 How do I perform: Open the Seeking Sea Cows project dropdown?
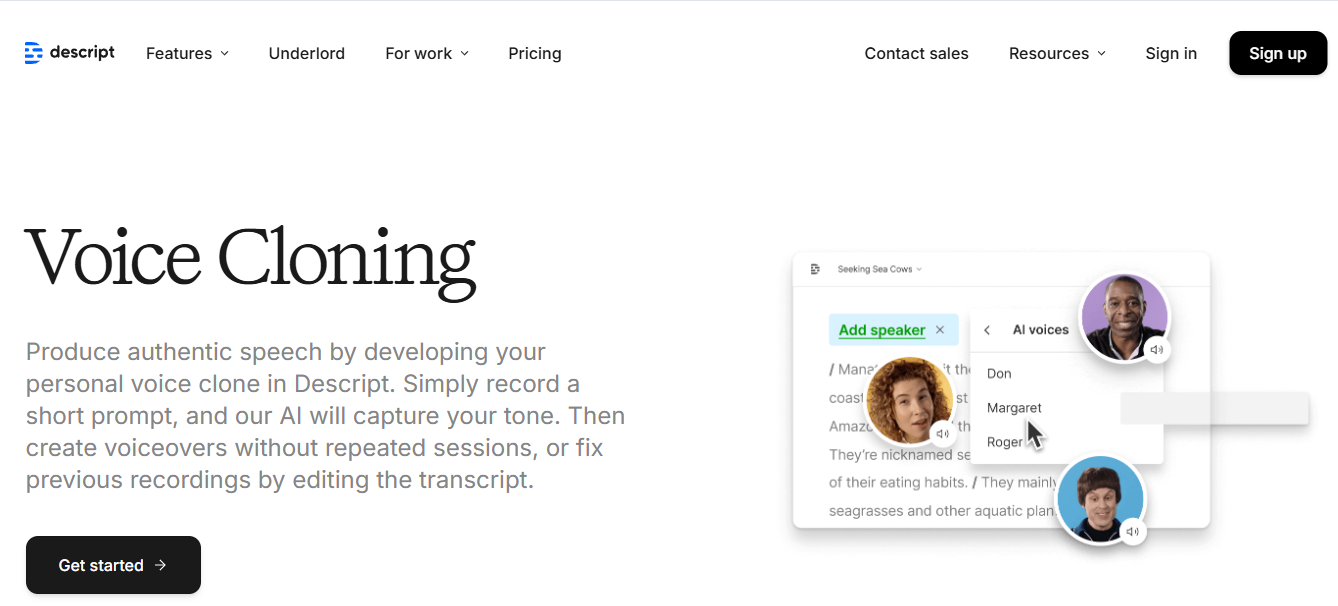click(879, 269)
